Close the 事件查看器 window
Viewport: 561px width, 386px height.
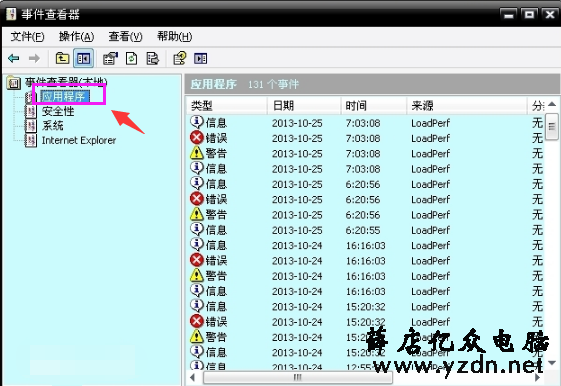(x=550, y=14)
